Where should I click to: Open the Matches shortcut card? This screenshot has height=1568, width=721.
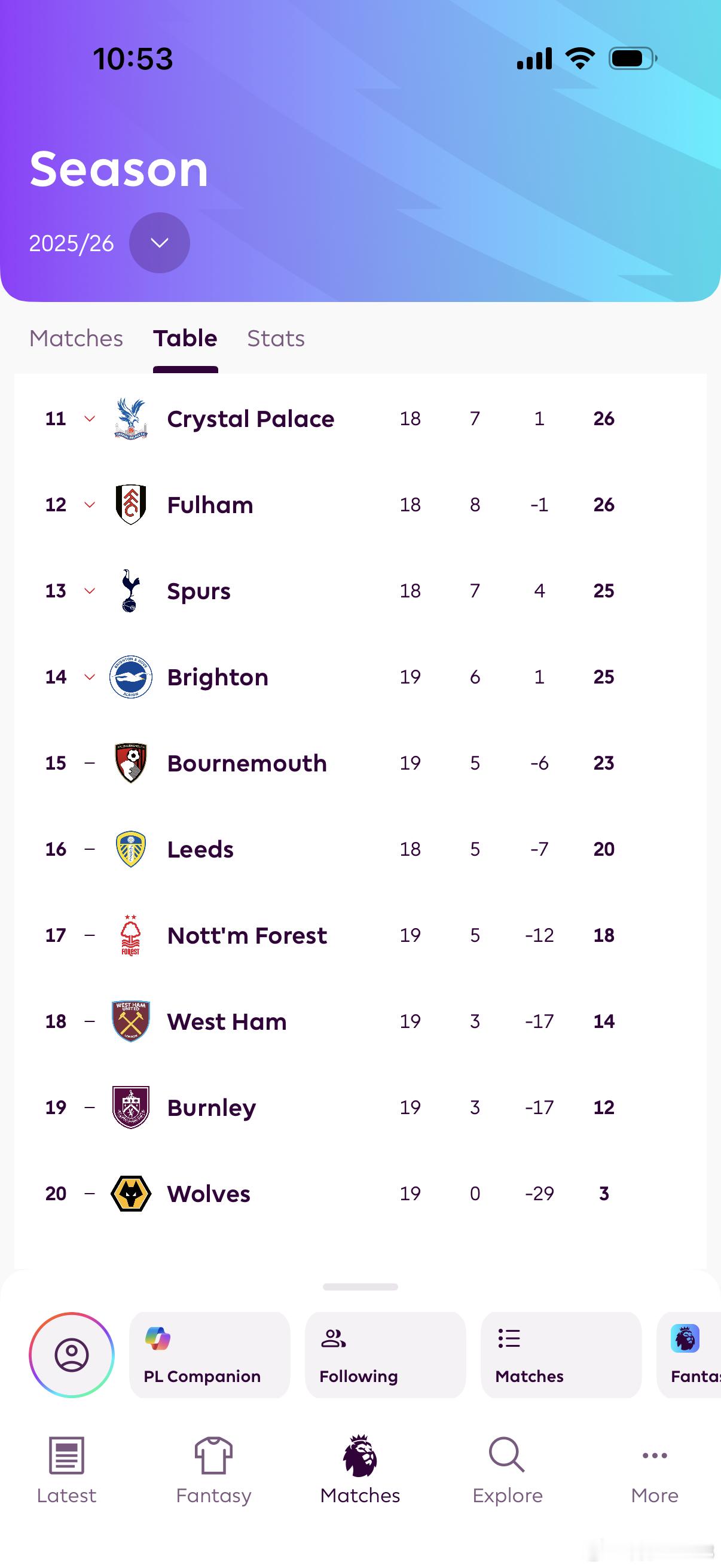561,1355
